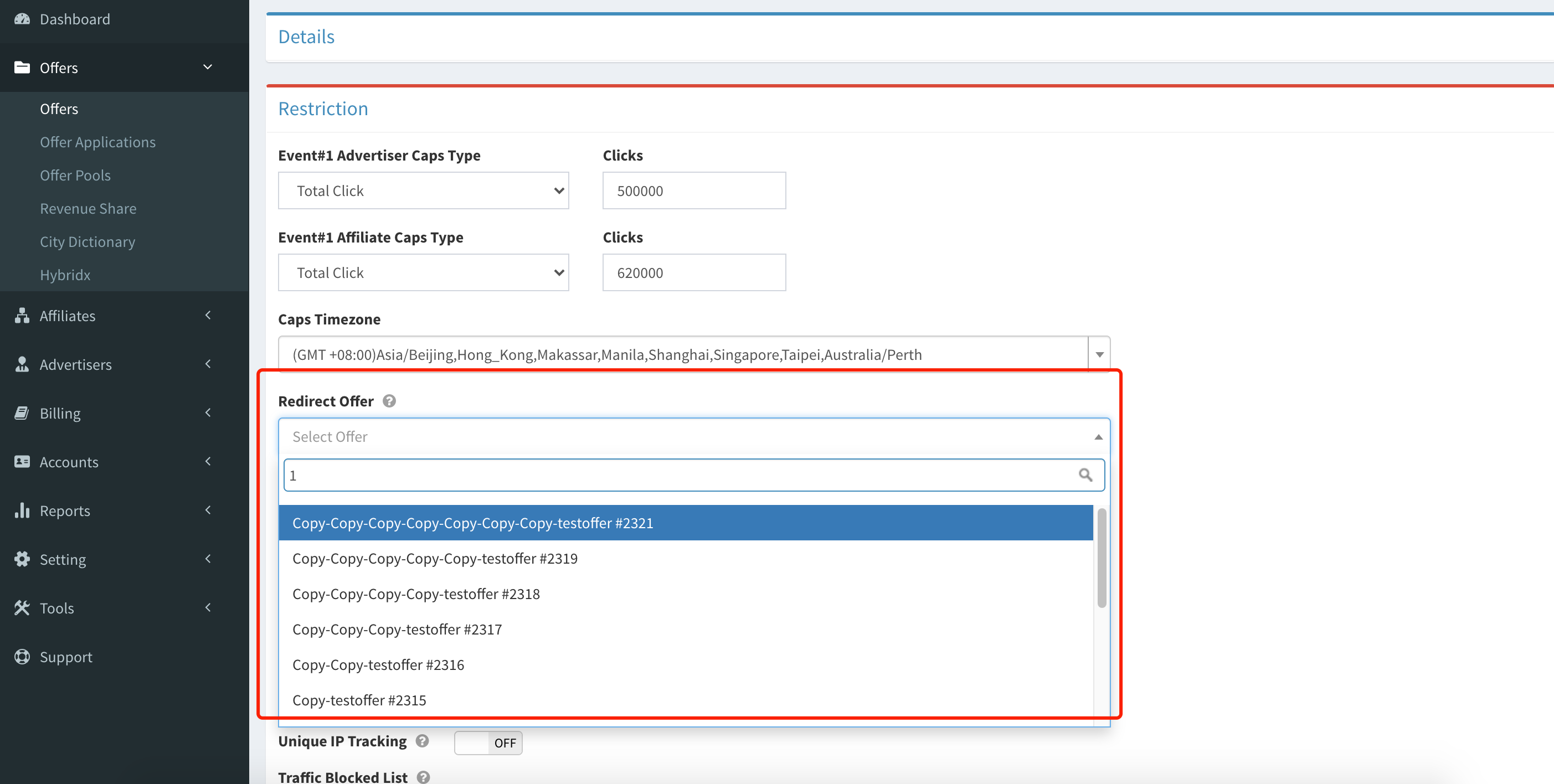Viewport: 1554px width, 784px height.
Task: Open City Dictionary page
Action: [x=88, y=242]
